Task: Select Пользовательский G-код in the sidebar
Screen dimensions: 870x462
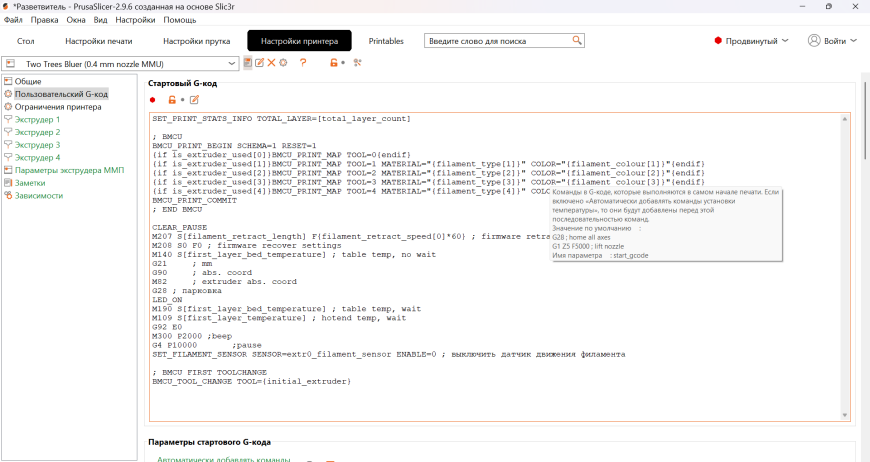Action: [x=61, y=94]
